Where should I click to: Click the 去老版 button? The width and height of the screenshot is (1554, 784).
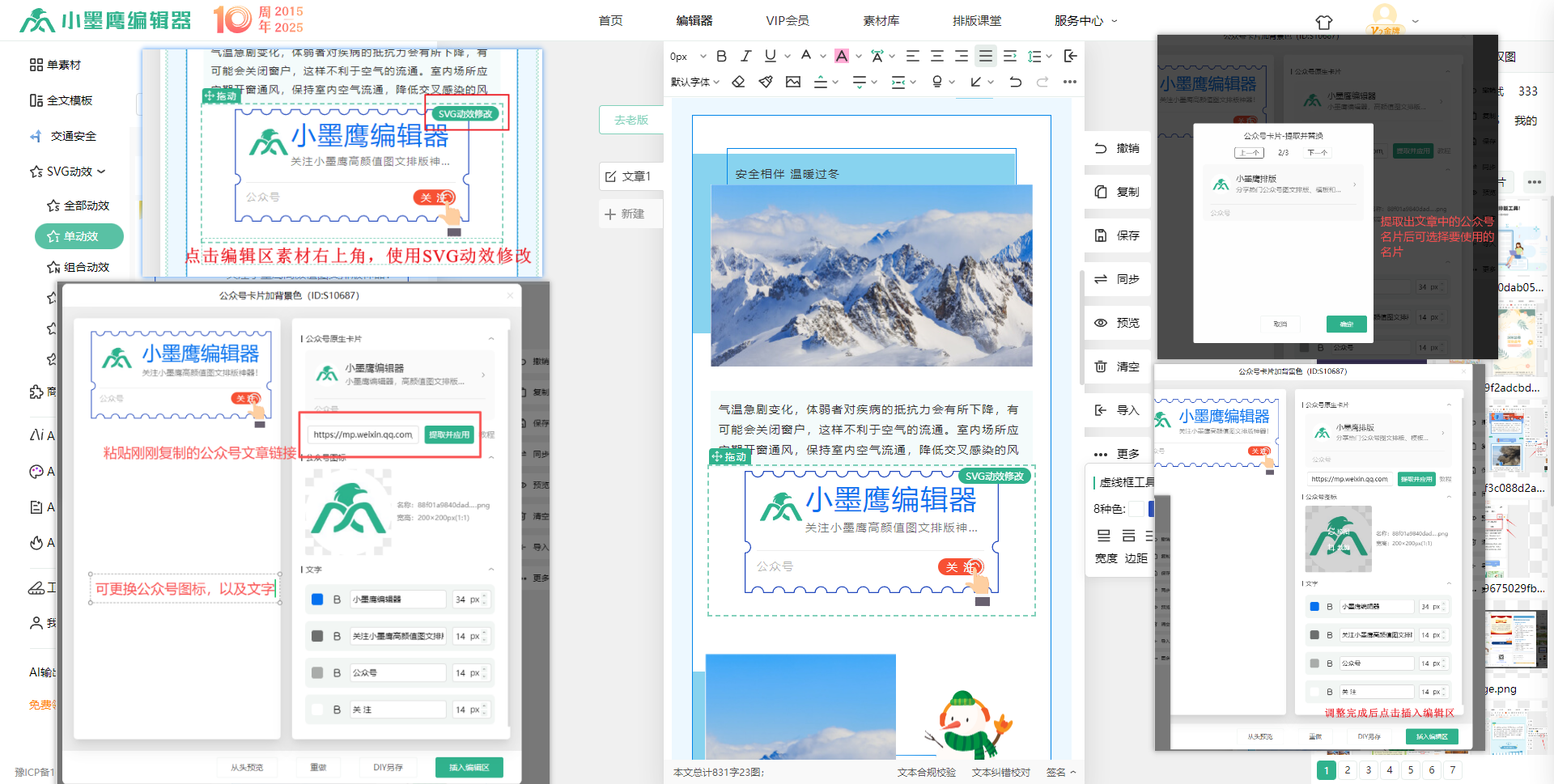coord(631,120)
